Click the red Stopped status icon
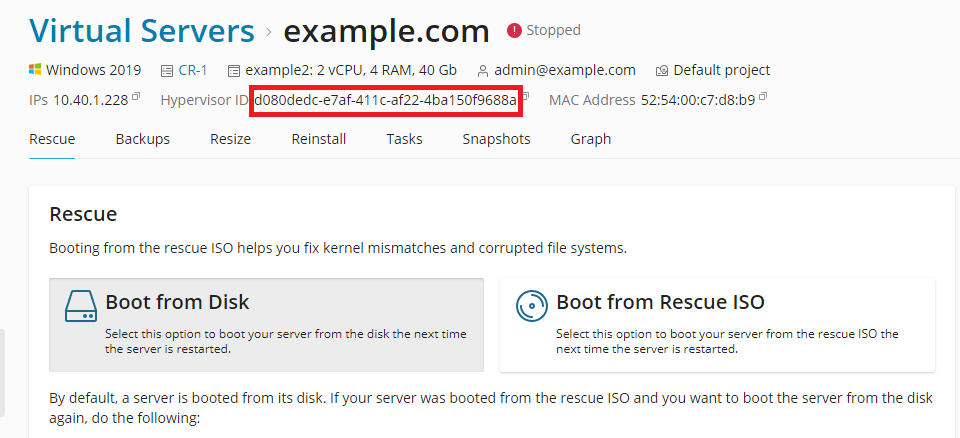Screen dimensions: 960x438 pyautogui.click(x=514, y=31)
